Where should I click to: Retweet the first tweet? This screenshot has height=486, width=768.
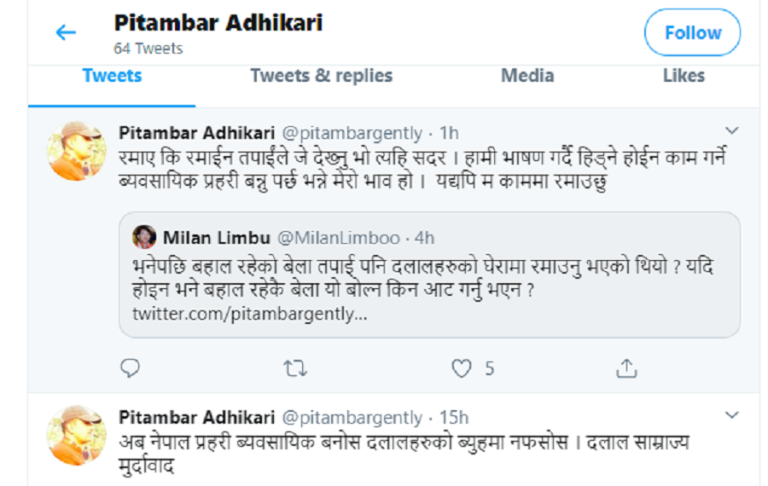[295, 369]
